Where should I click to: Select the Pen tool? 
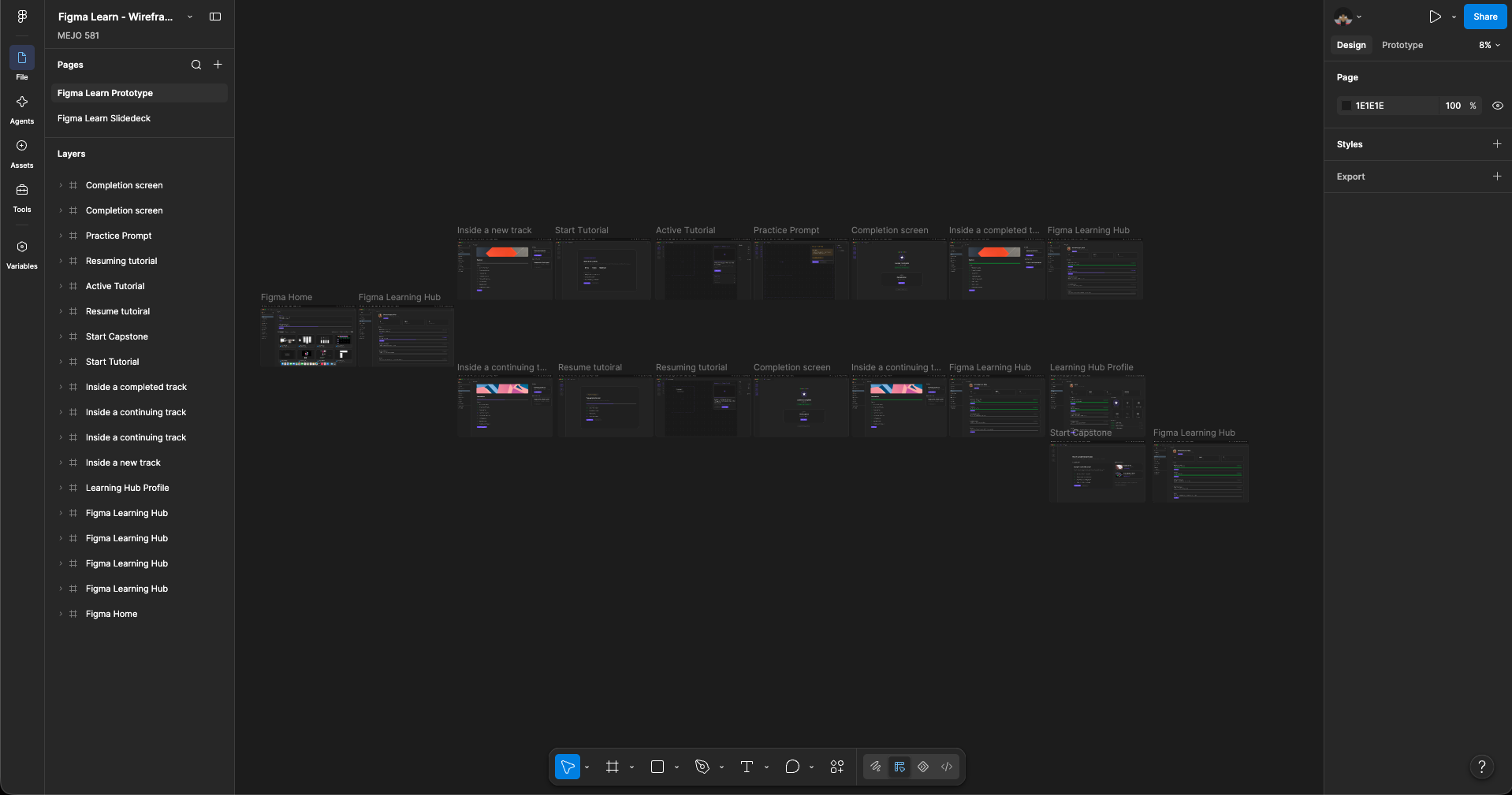(702, 767)
